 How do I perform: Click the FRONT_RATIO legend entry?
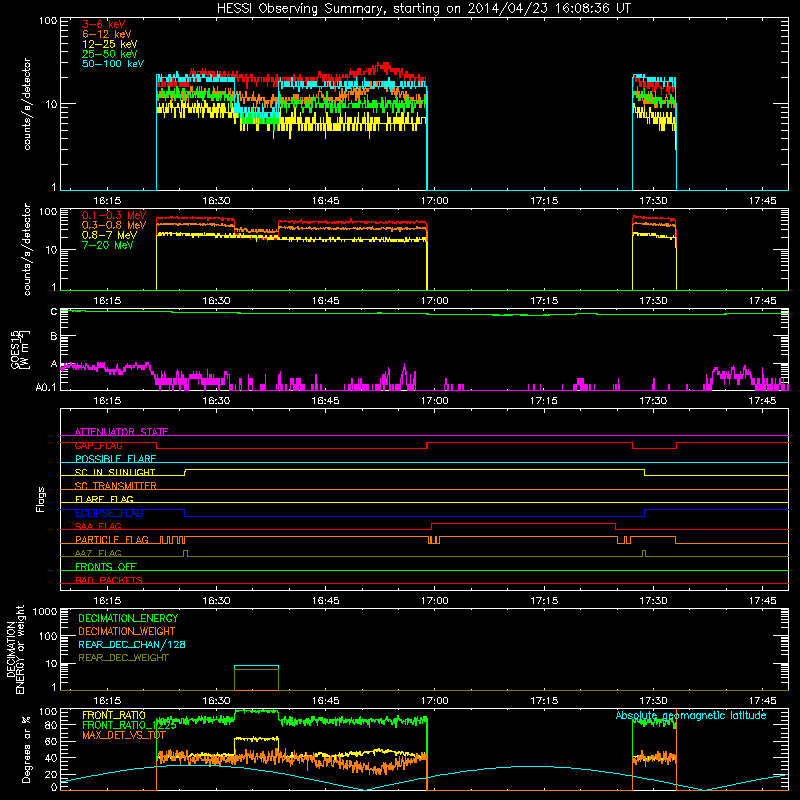(x=114, y=715)
